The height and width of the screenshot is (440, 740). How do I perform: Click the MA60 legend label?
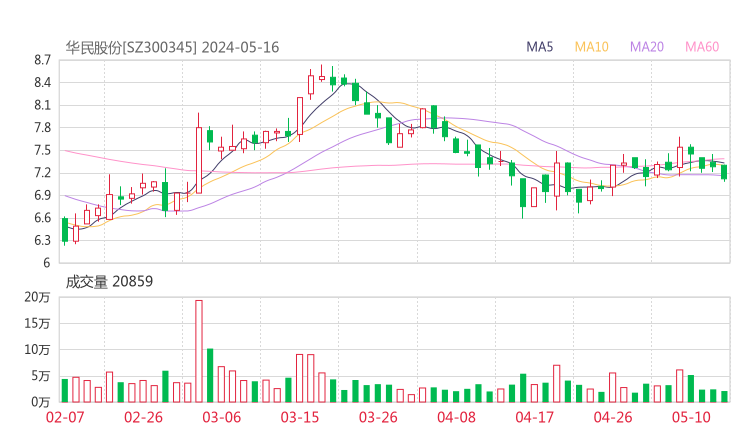coord(702,47)
